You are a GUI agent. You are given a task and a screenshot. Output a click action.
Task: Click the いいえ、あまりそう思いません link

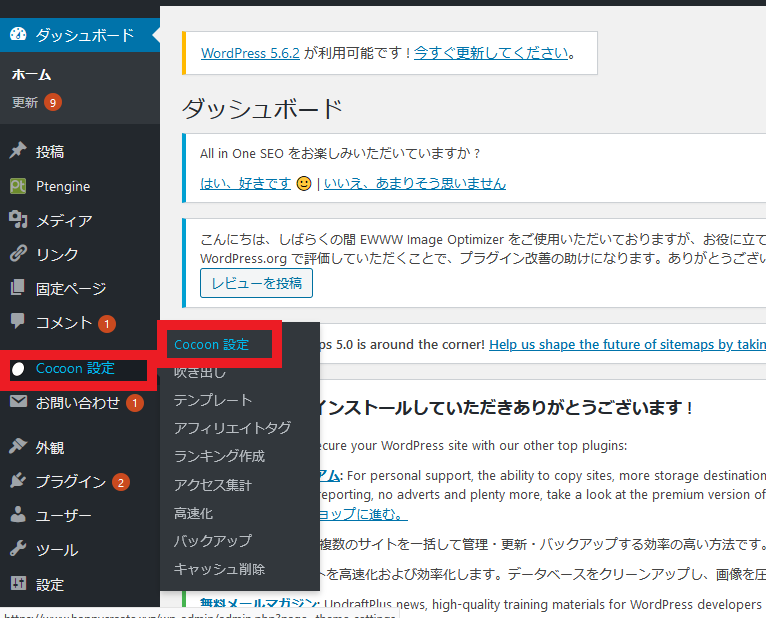tap(415, 183)
